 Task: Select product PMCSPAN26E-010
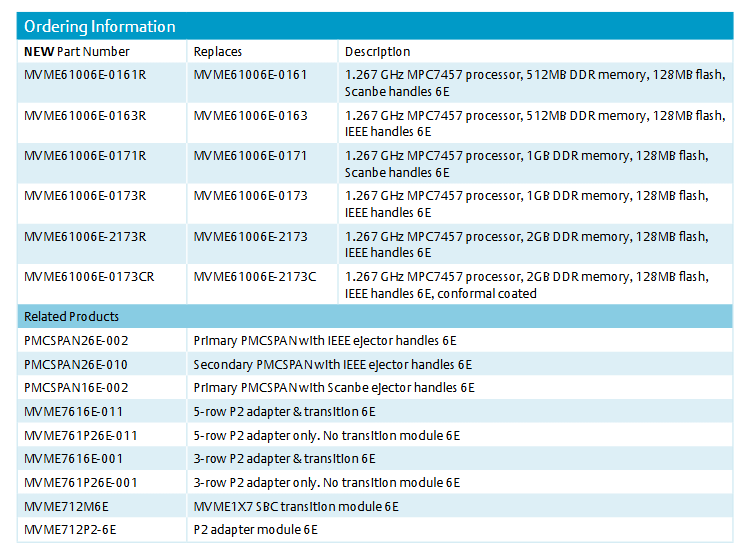click(76, 365)
